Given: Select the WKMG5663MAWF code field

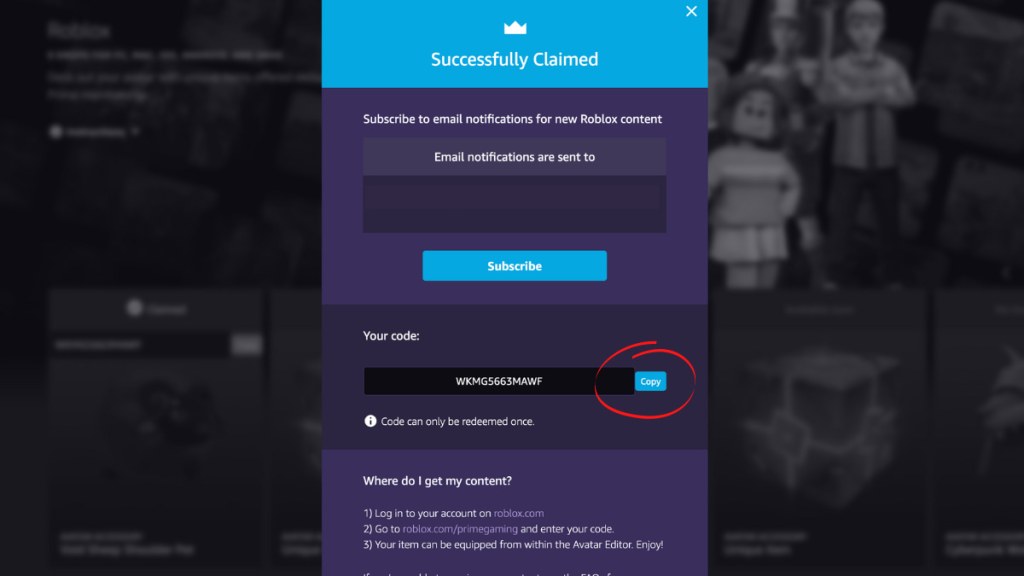Looking at the screenshot, I should [x=499, y=381].
